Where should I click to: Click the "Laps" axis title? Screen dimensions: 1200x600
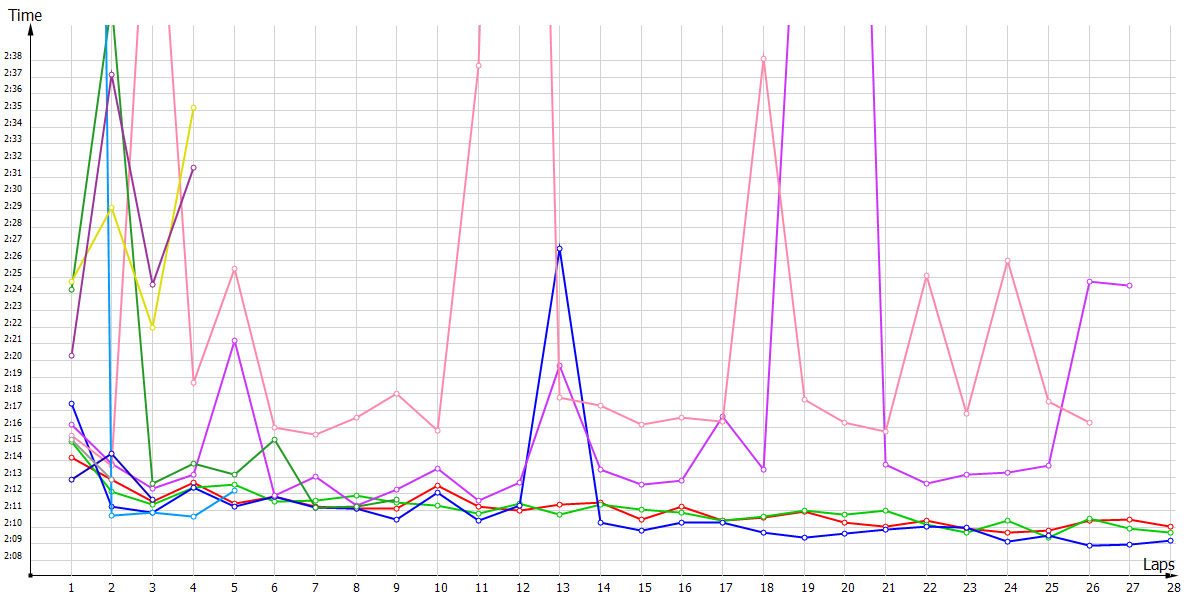[x=1158, y=565]
